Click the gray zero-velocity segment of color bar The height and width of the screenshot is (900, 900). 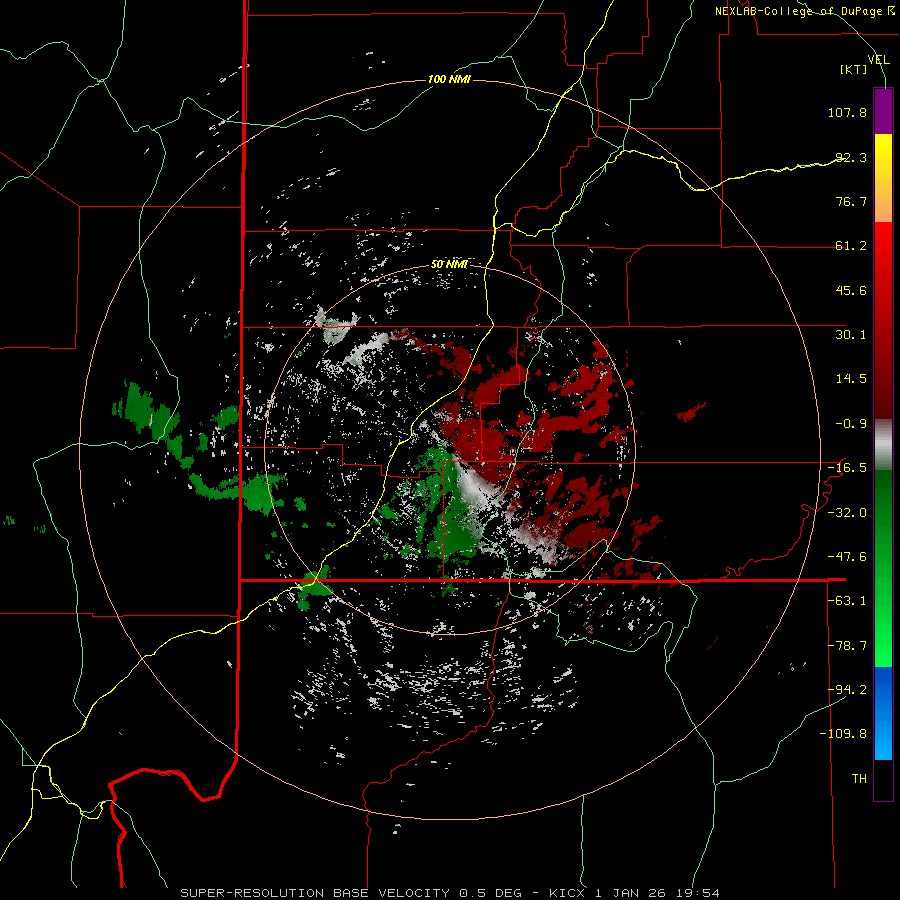point(883,445)
